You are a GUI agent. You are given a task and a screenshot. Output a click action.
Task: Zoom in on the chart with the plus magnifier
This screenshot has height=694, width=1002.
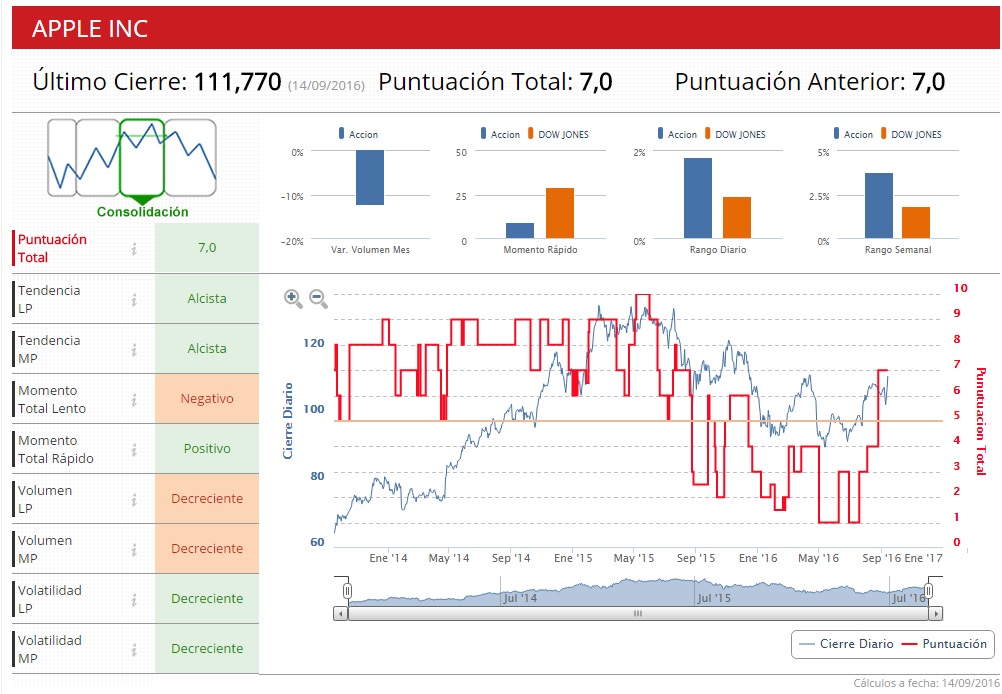tap(293, 298)
